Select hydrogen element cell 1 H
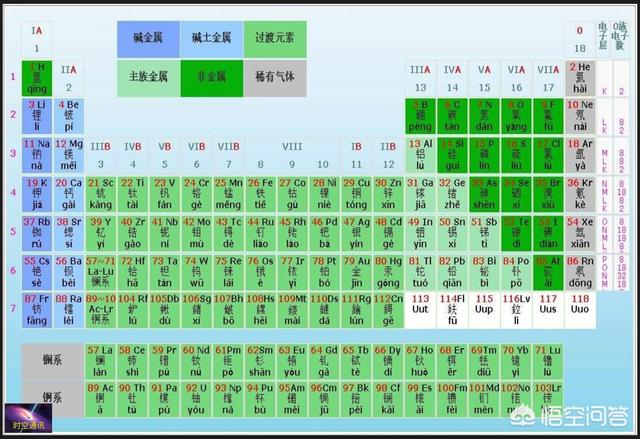This screenshot has height=439, width=640. pyautogui.click(x=37, y=77)
